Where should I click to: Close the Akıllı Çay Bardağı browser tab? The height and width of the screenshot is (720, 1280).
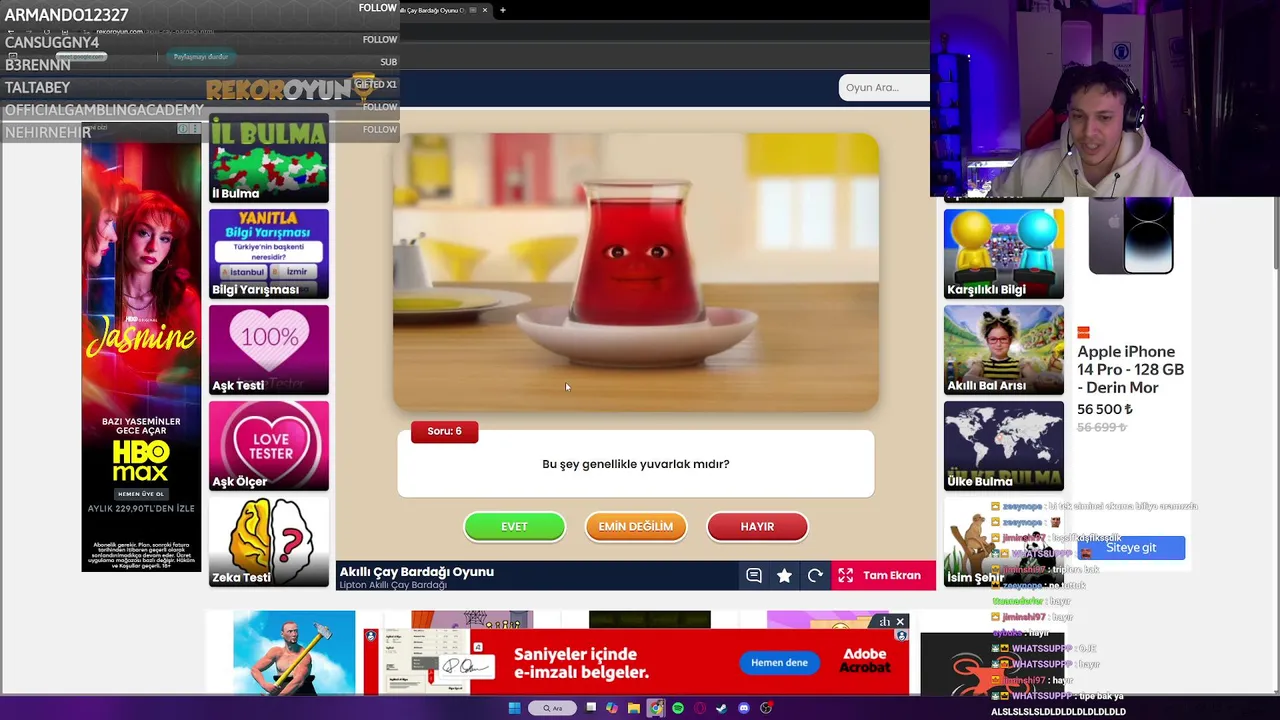(x=485, y=10)
